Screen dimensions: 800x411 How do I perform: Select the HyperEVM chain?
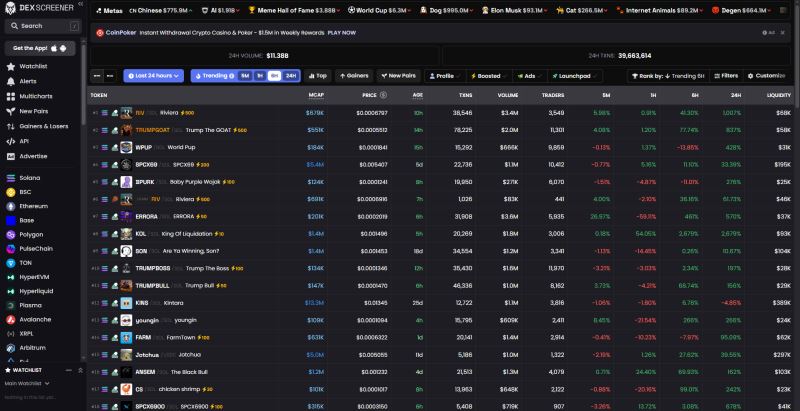[x=34, y=277]
